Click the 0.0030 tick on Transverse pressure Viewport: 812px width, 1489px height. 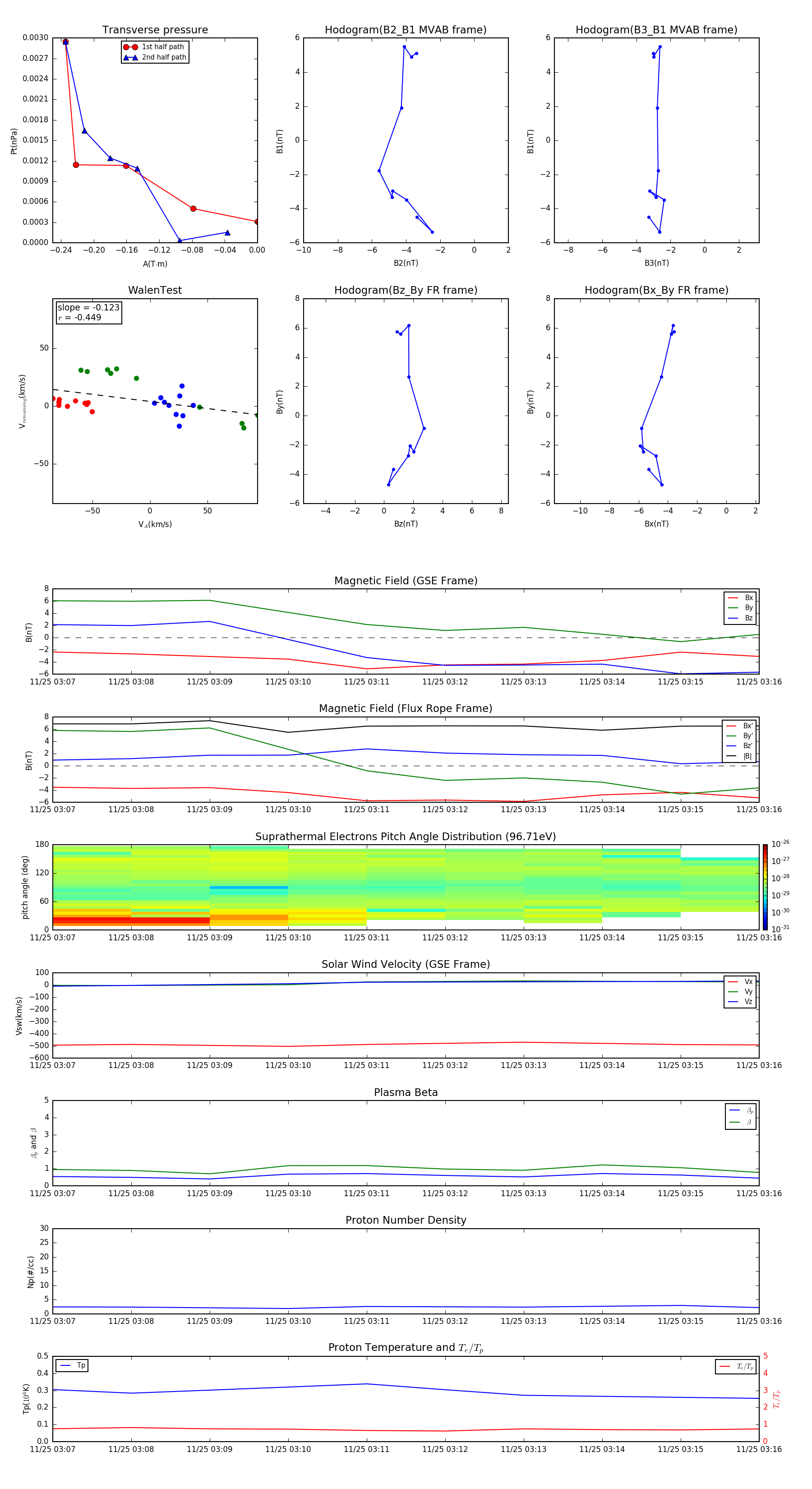click(35, 37)
